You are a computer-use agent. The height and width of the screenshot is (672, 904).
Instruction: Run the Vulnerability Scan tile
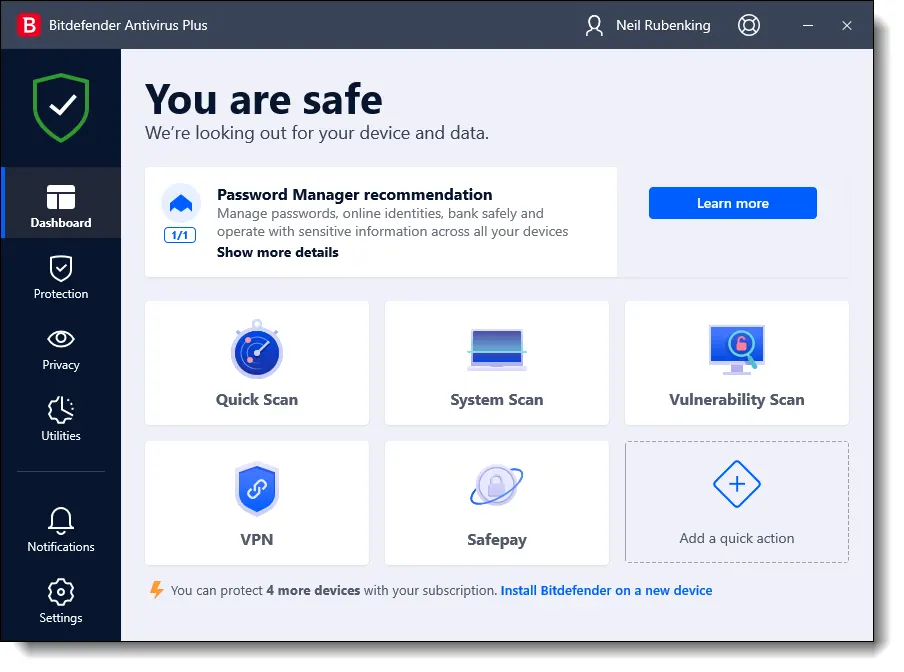[x=737, y=363]
